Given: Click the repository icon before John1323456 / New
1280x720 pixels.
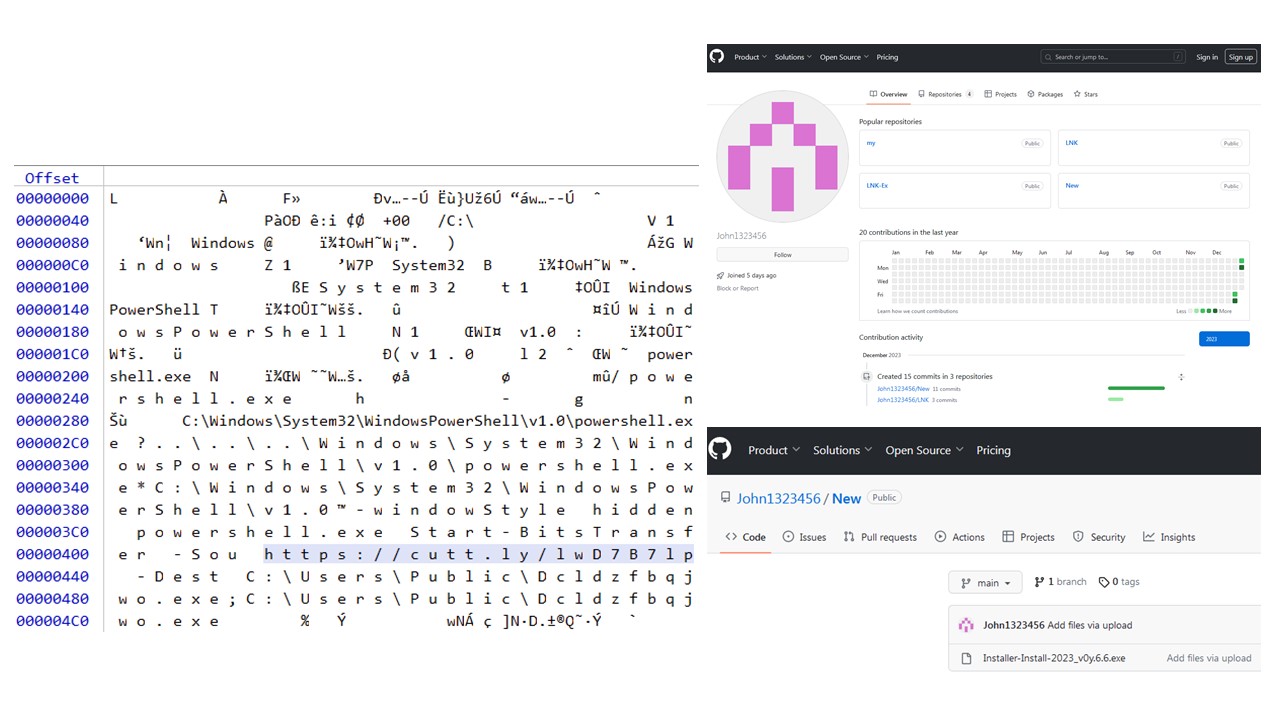Looking at the screenshot, I should [x=726, y=498].
